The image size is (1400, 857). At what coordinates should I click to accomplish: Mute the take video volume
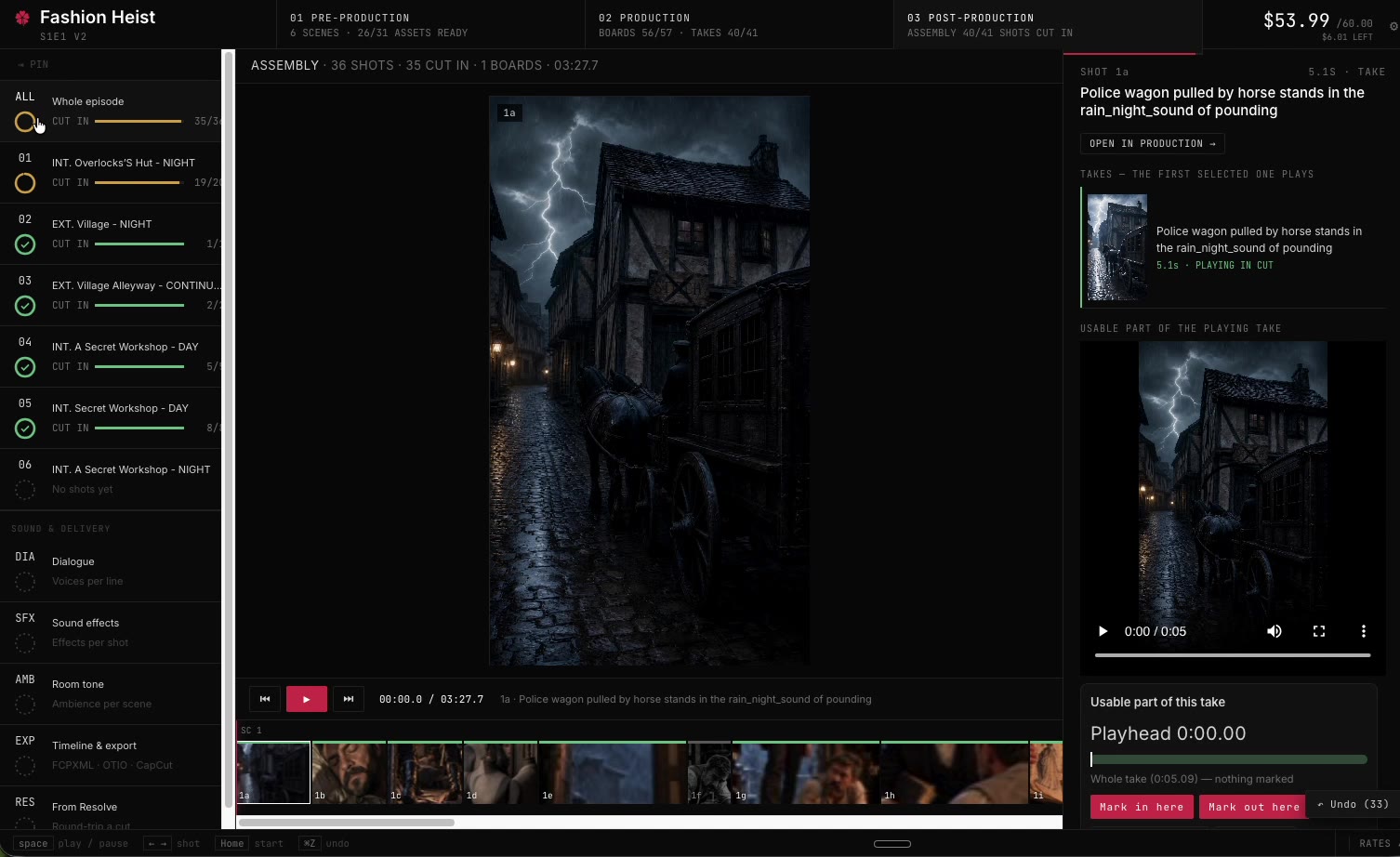coord(1275,631)
